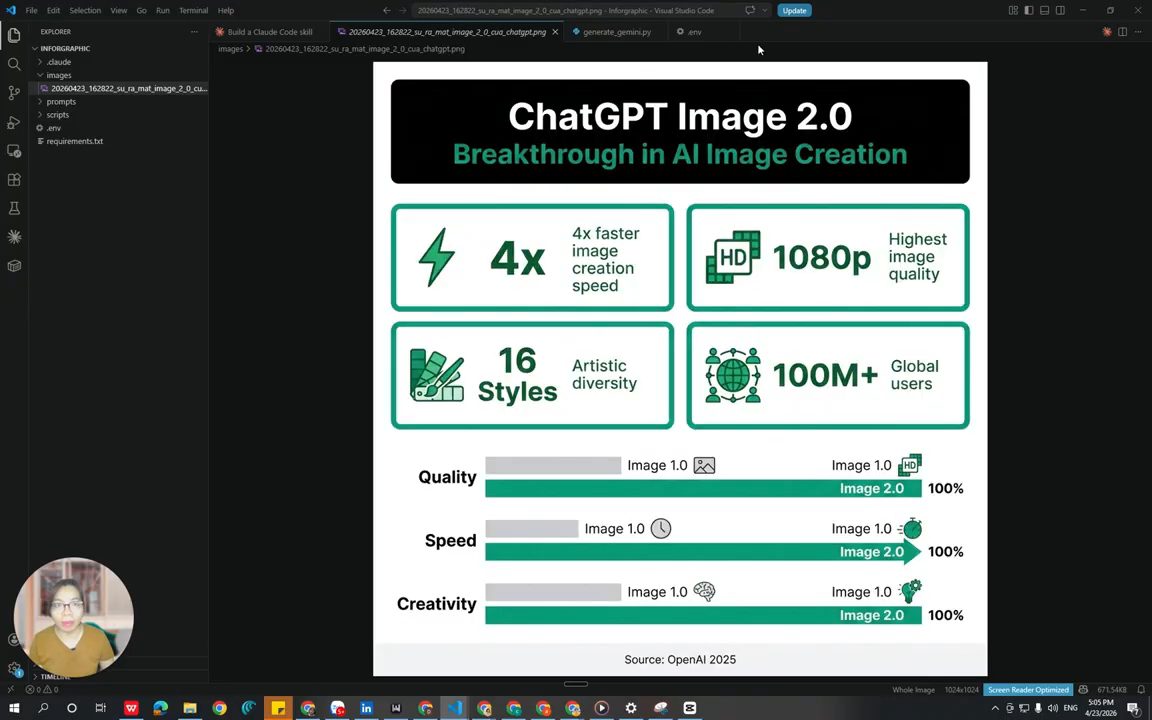Toggle the secondary side bar
Screen dimensions: 1152x720
[1060, 10]
